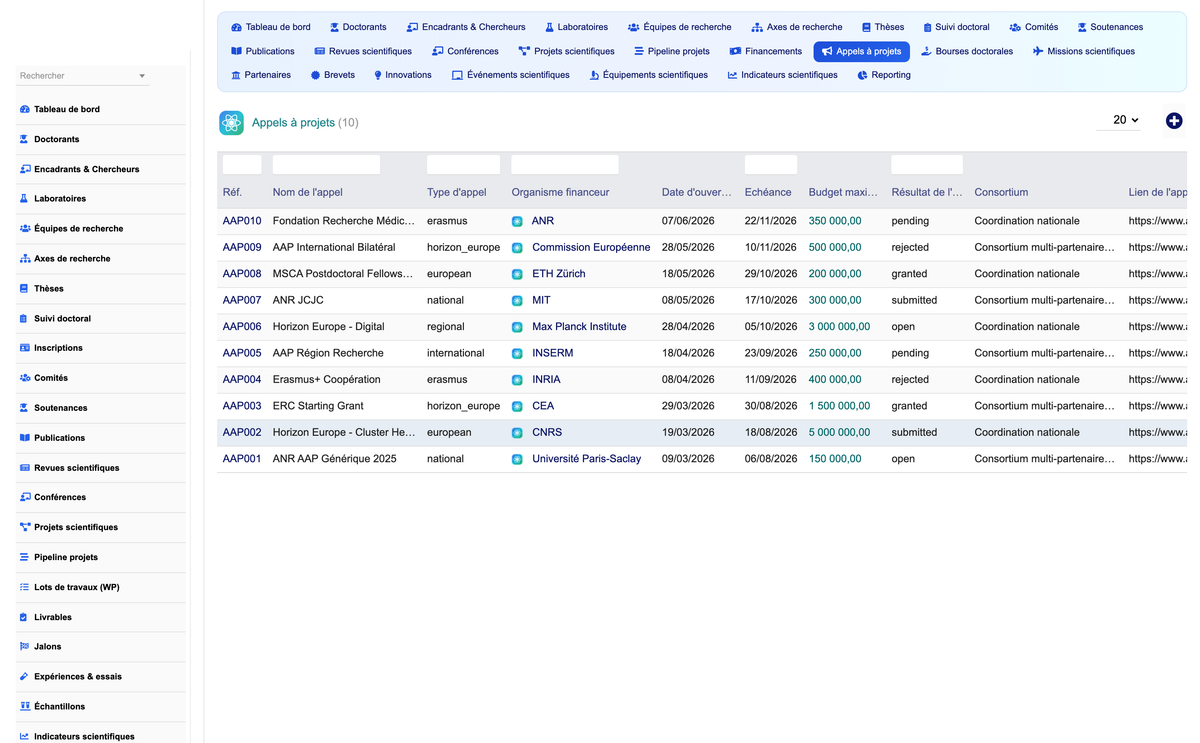Viewport: 1200px width, 743px height.
Task: Click the atom icon beside Appels à projets title
Action: [231, 123]
